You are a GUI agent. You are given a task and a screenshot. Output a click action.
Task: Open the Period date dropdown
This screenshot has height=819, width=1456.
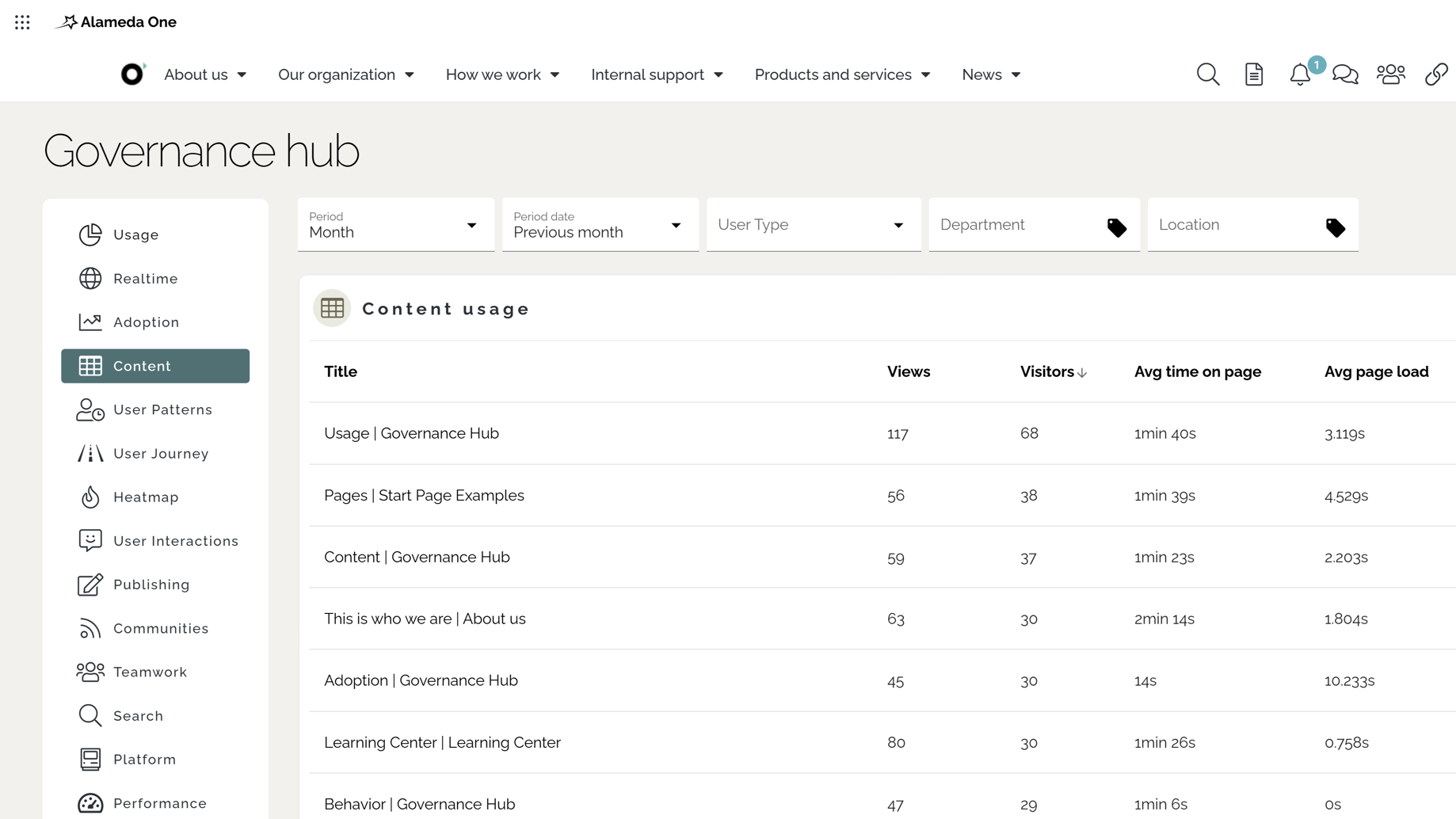(600, 225)
